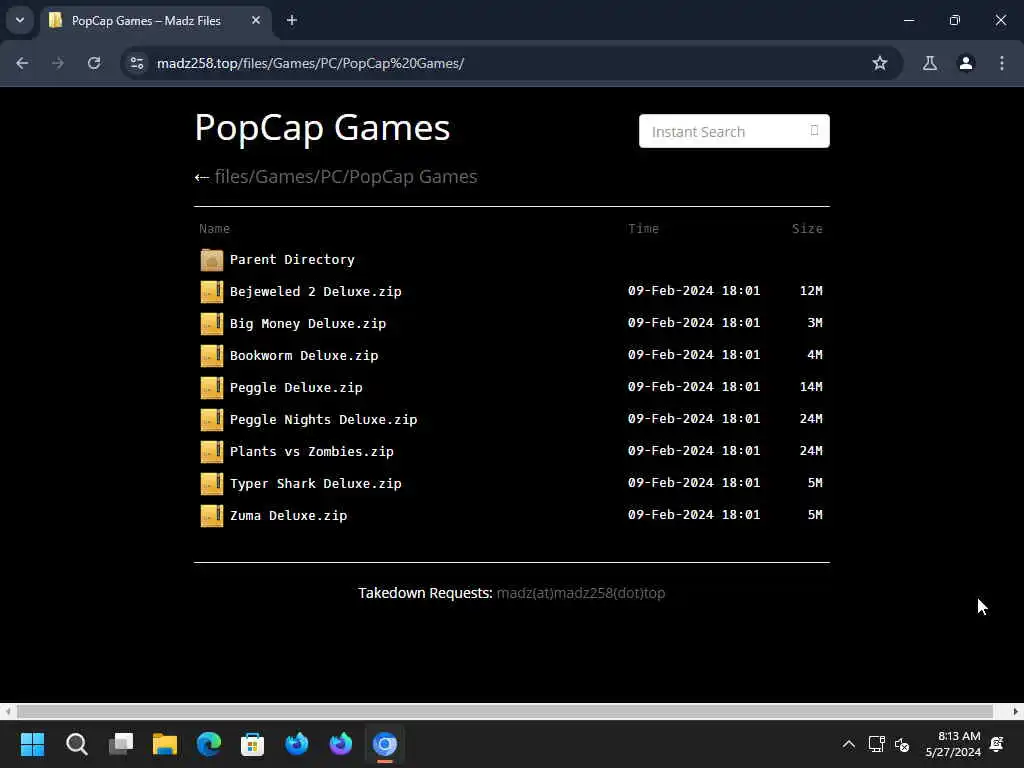
Task: Open the browser profile menu
Action: coord(966,63)
